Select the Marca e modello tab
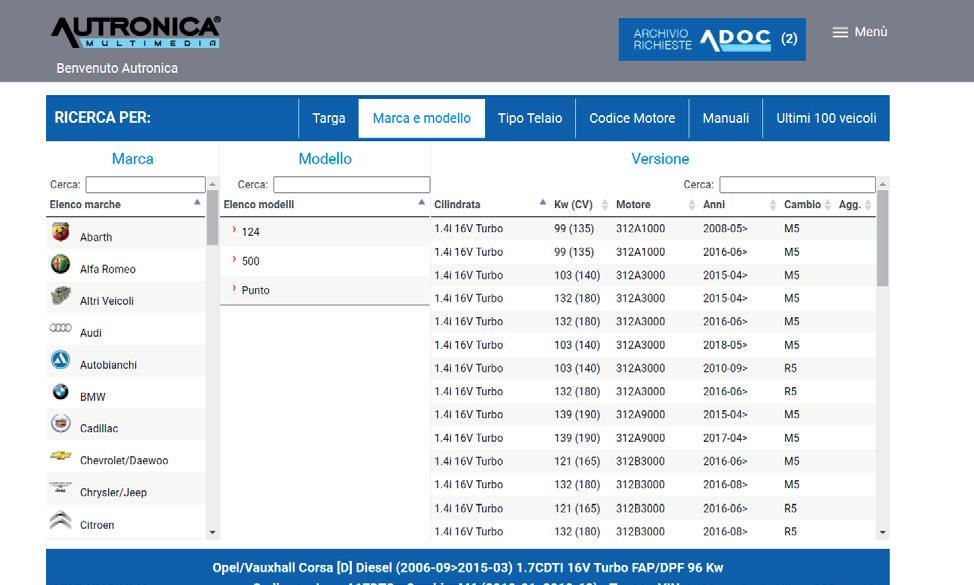The image size is (974, 585). 422,118
